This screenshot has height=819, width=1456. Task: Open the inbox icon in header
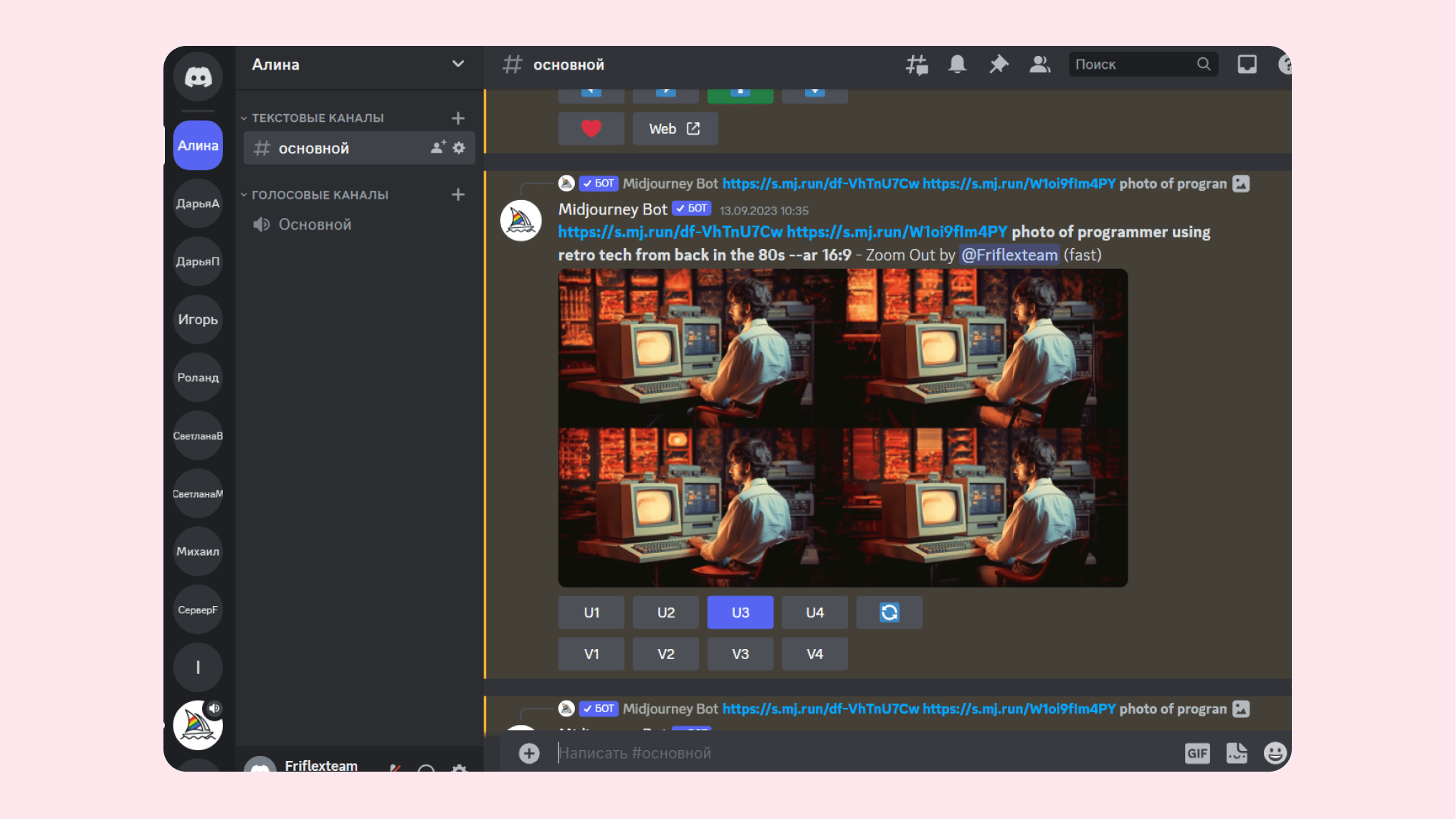click(1247, 65)
